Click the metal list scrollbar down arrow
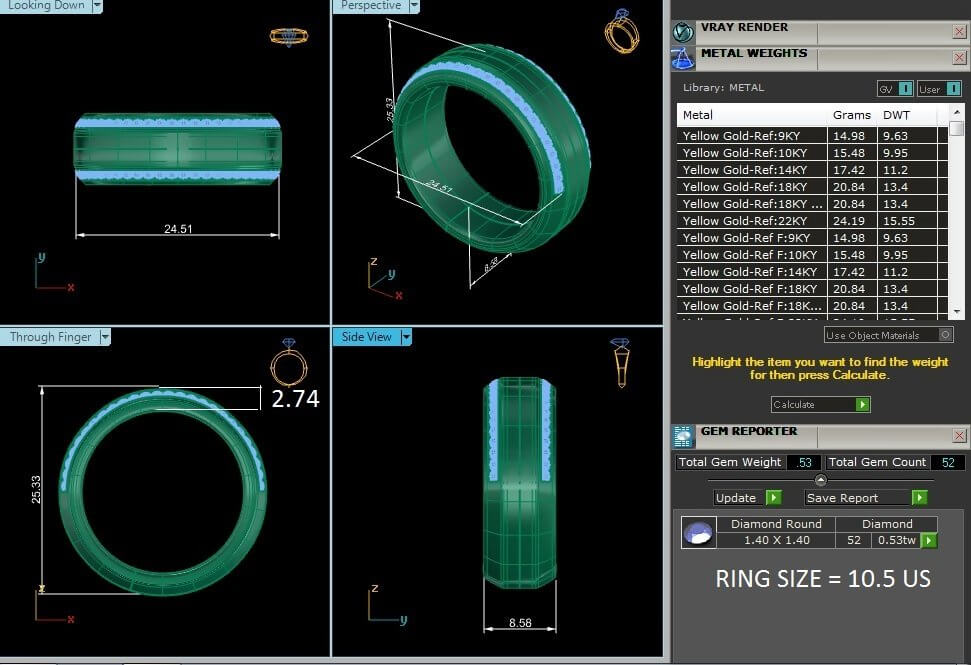Image resolution: width=971 pixels, height=665 pixels. (x=956, y=312)
